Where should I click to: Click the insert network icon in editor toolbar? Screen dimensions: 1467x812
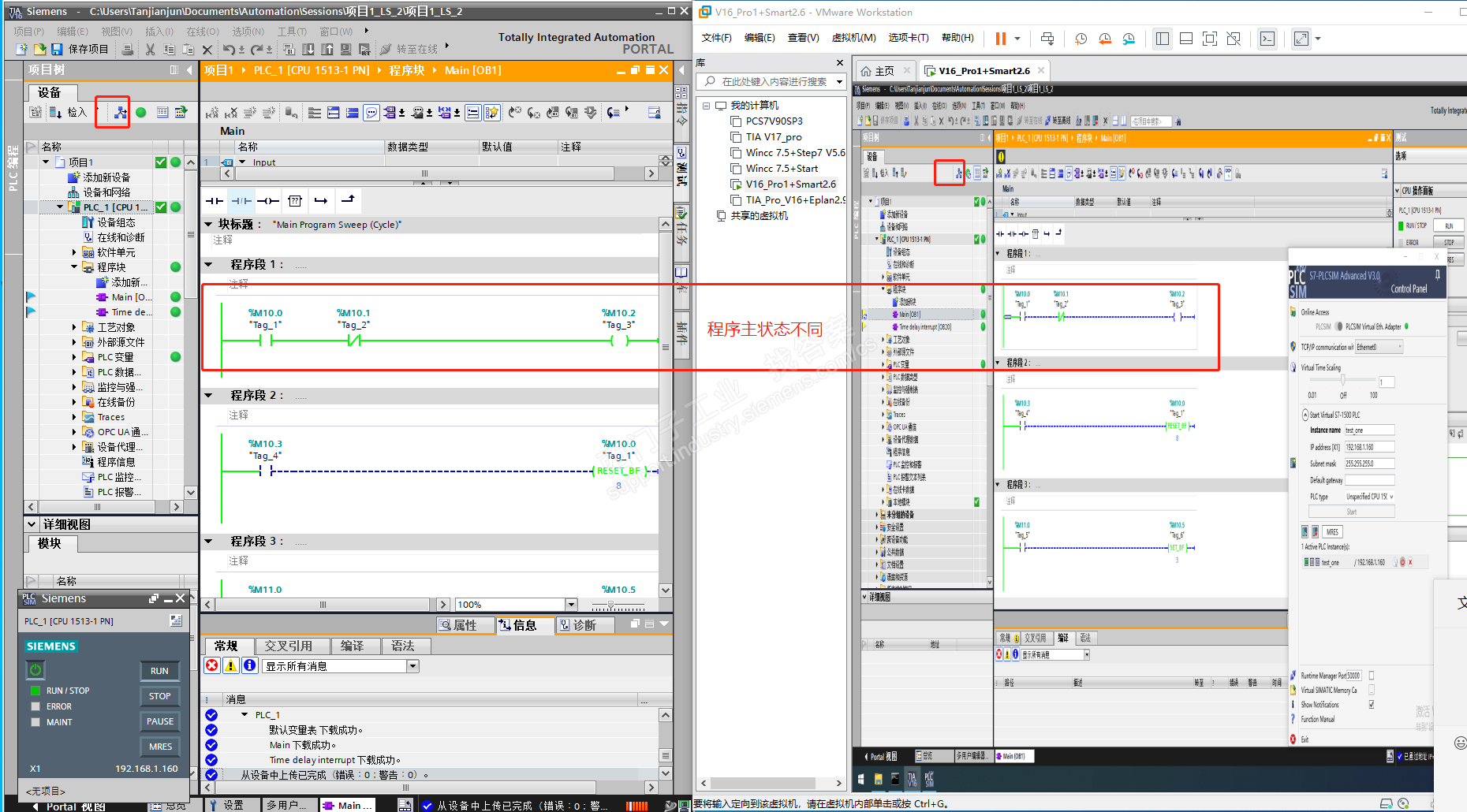point(212,113)
